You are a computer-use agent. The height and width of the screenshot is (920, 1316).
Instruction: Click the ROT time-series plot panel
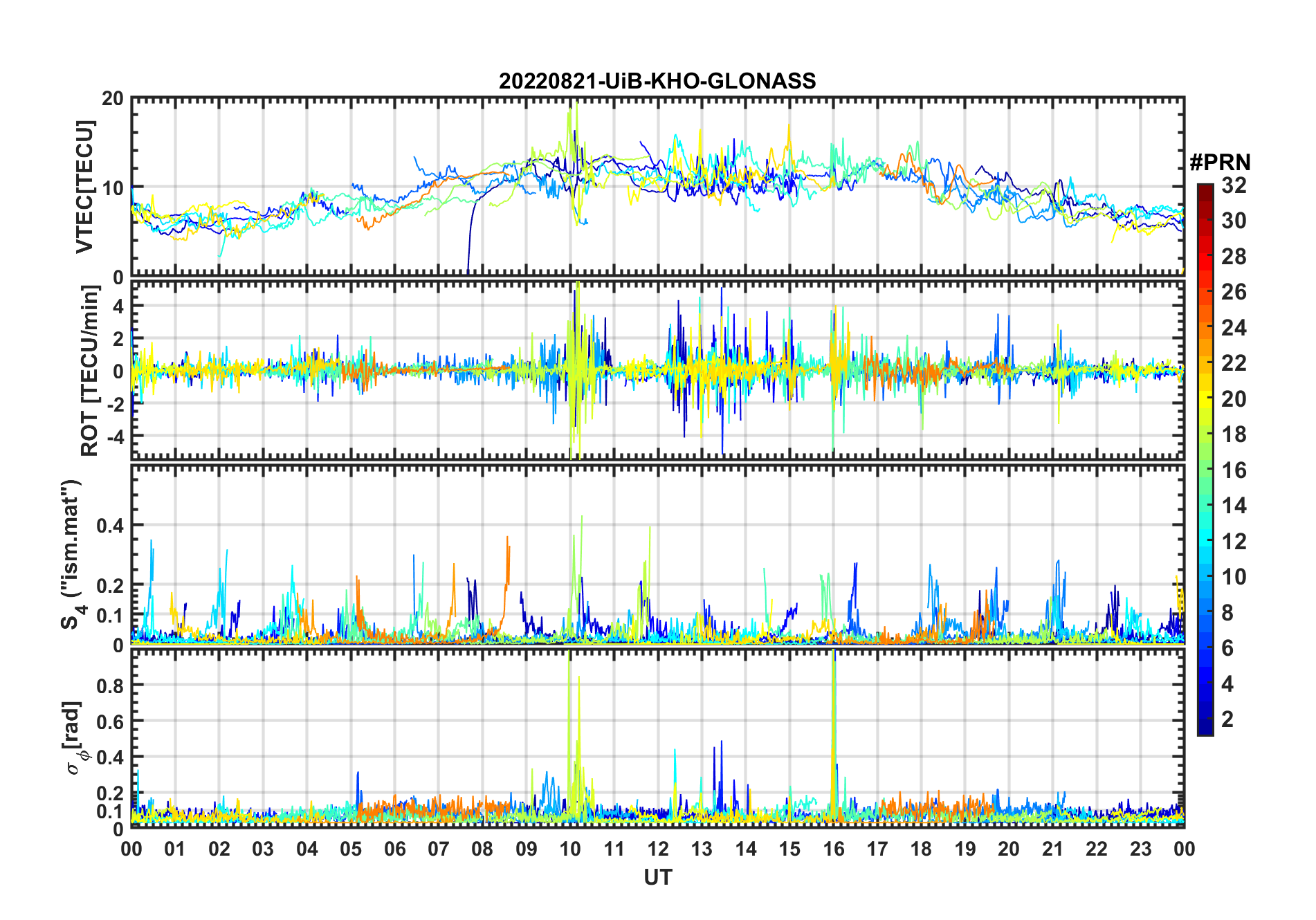point(657,370)
